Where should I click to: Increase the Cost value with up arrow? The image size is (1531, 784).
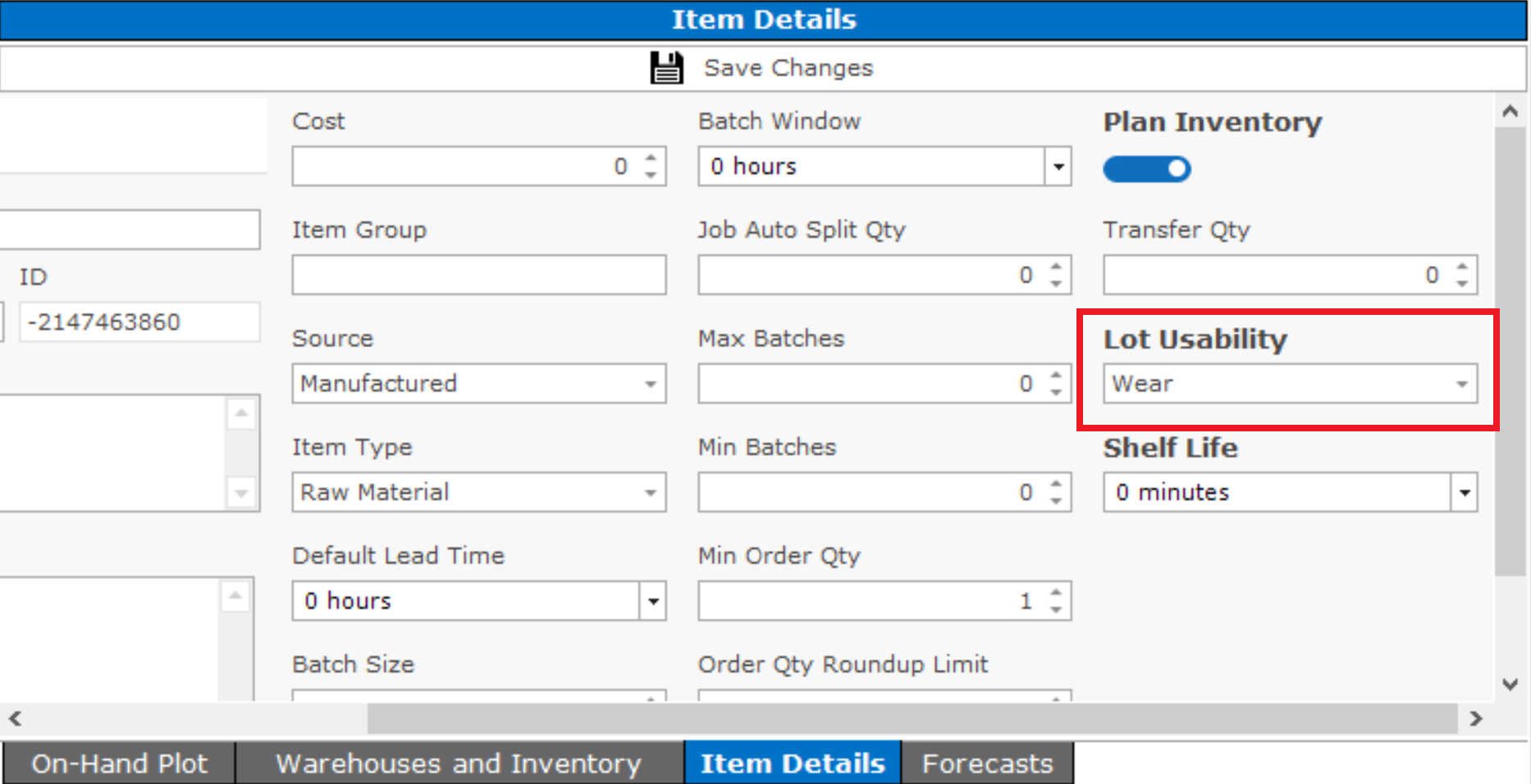[651, 157]
